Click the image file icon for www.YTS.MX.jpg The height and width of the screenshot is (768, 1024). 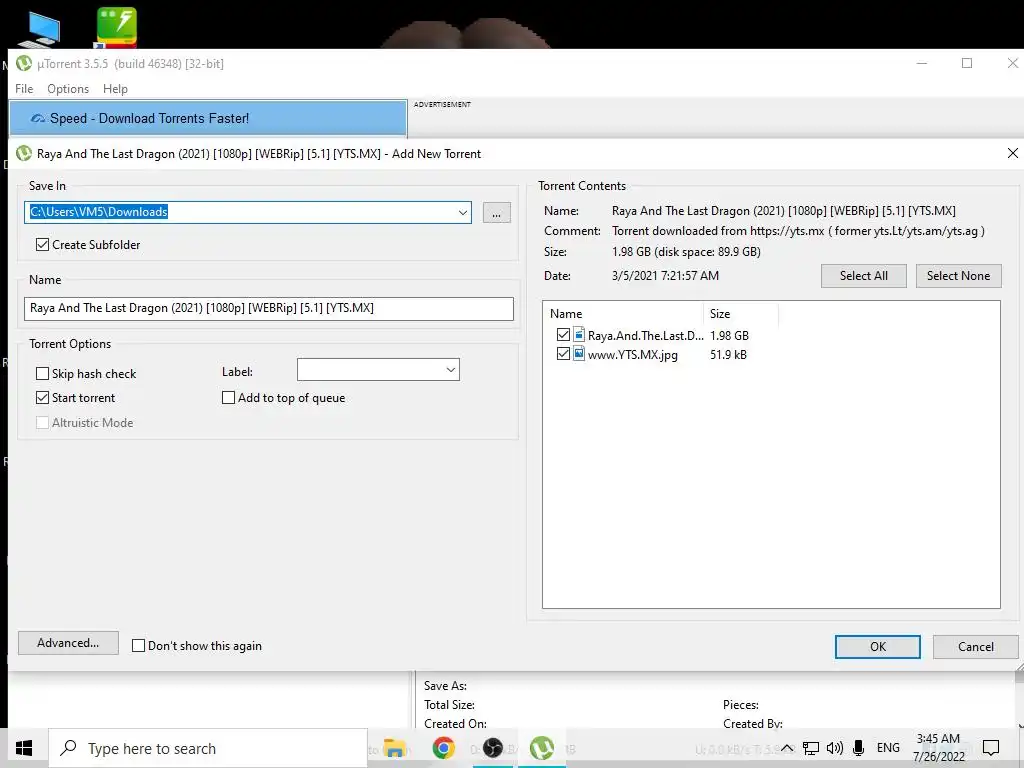[579, 354]
